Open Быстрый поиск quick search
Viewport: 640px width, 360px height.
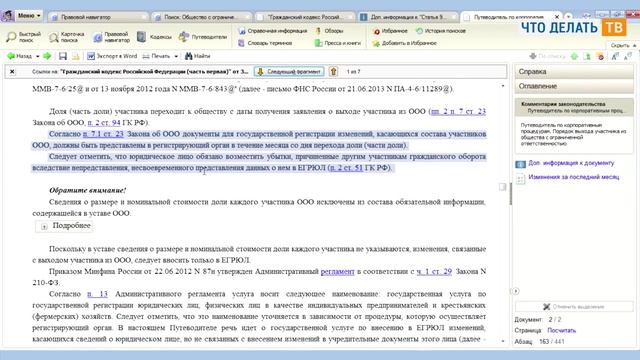pos(24,37)
